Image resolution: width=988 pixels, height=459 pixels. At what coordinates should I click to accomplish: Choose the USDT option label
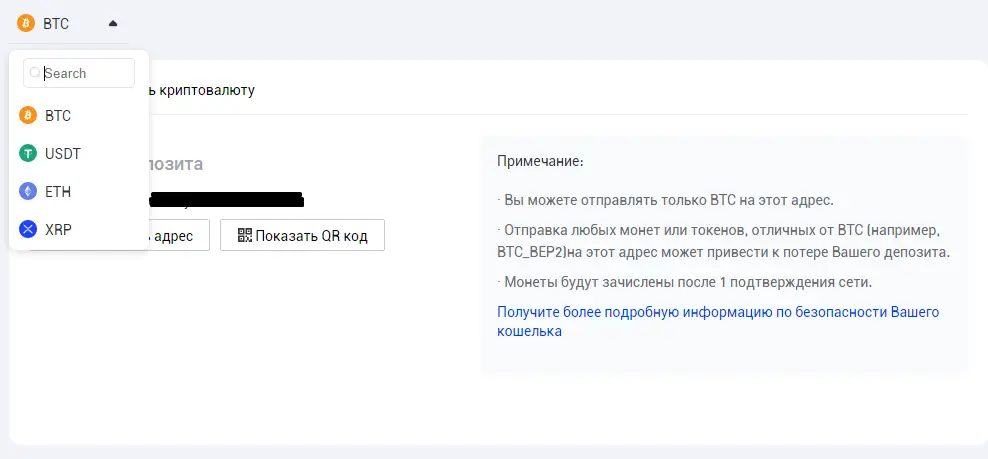coord(63,154)
